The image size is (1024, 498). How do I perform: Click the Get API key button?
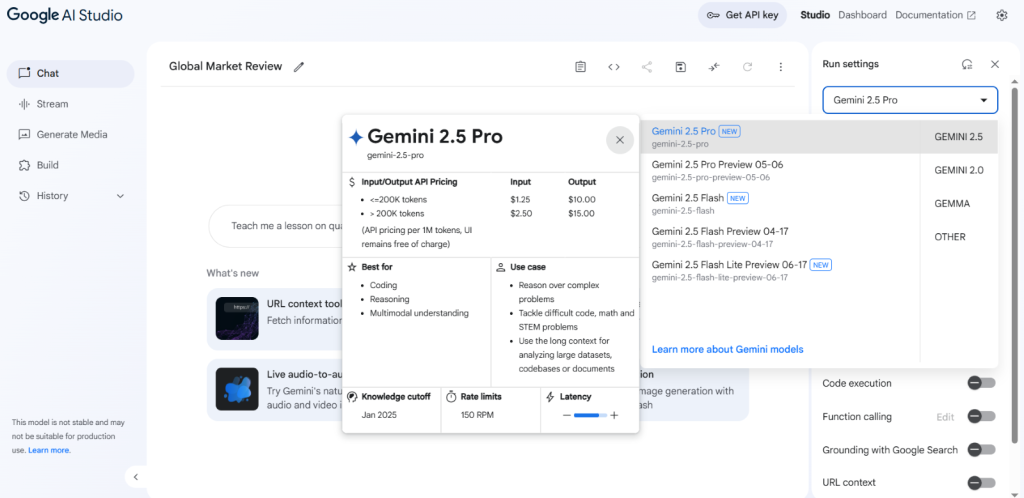click(x=743, y=15)
